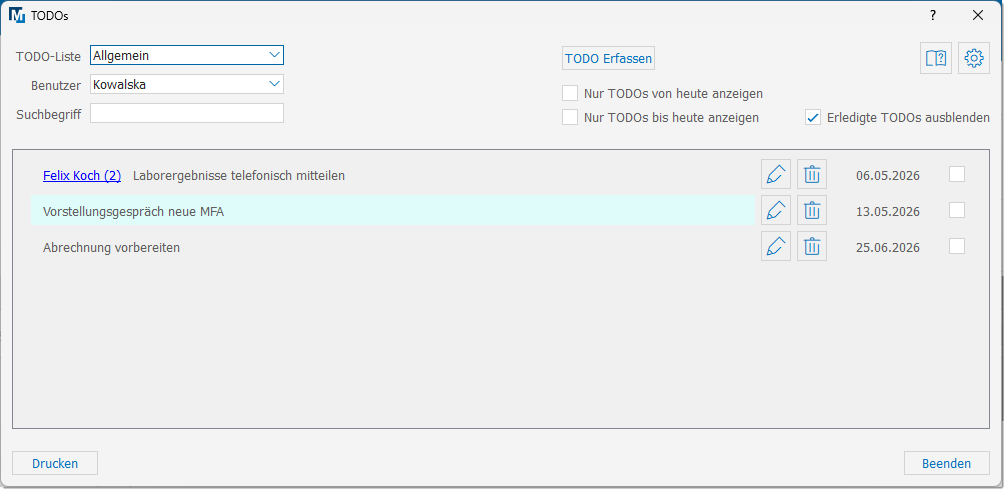Mark Abrechnung vorbereiten TODO as done
1007x493 pixels.
(x=957, y=246)
